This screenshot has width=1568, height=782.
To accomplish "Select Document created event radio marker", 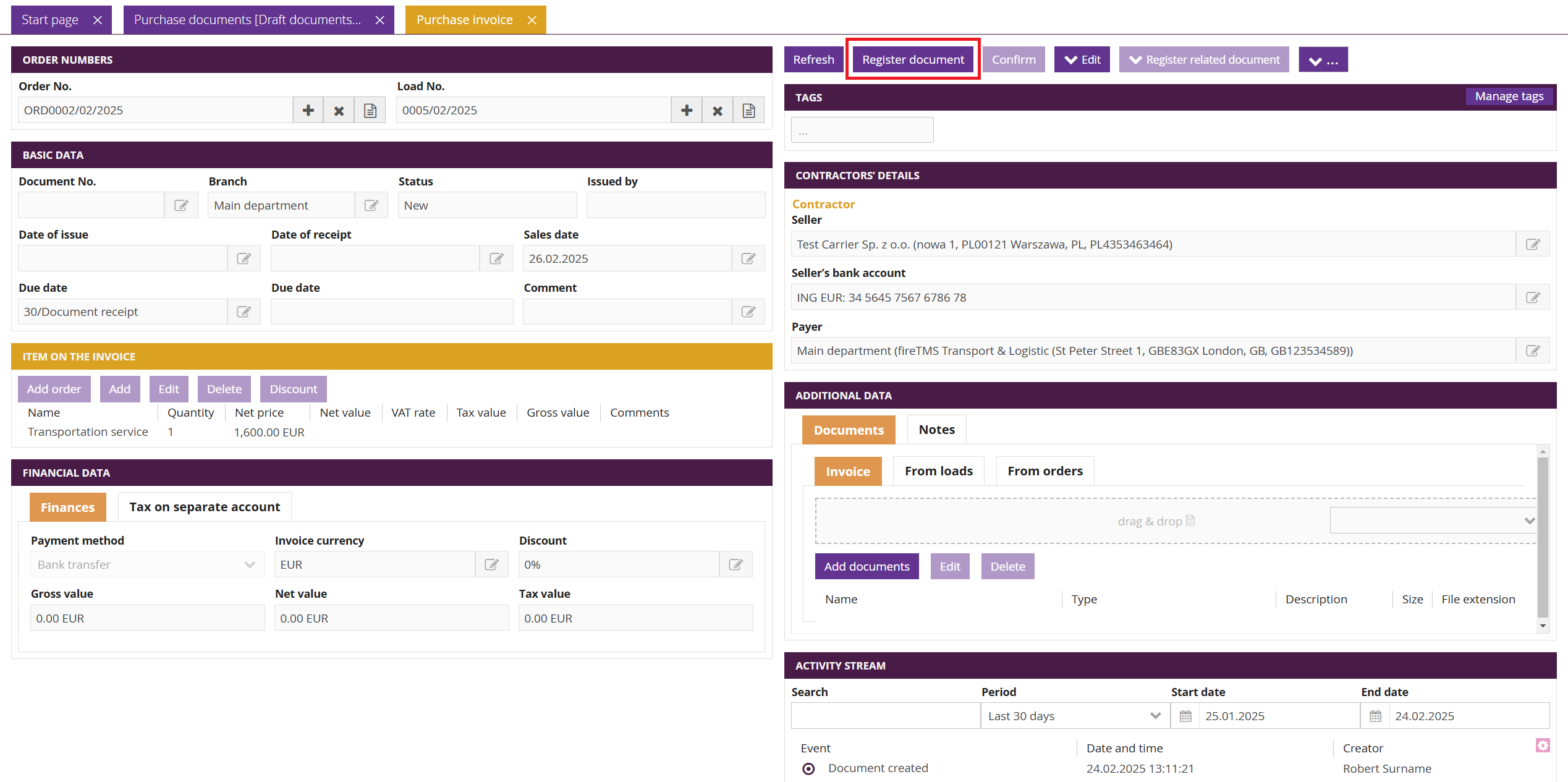I will [808, 768].
